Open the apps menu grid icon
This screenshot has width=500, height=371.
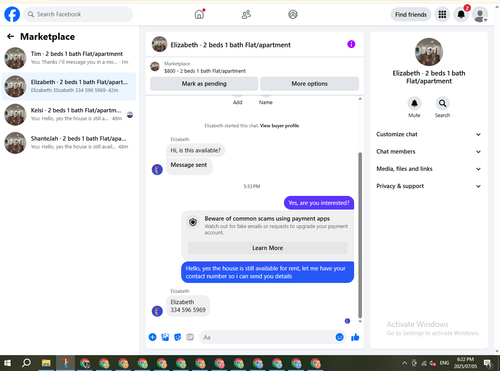coord(442,14)
